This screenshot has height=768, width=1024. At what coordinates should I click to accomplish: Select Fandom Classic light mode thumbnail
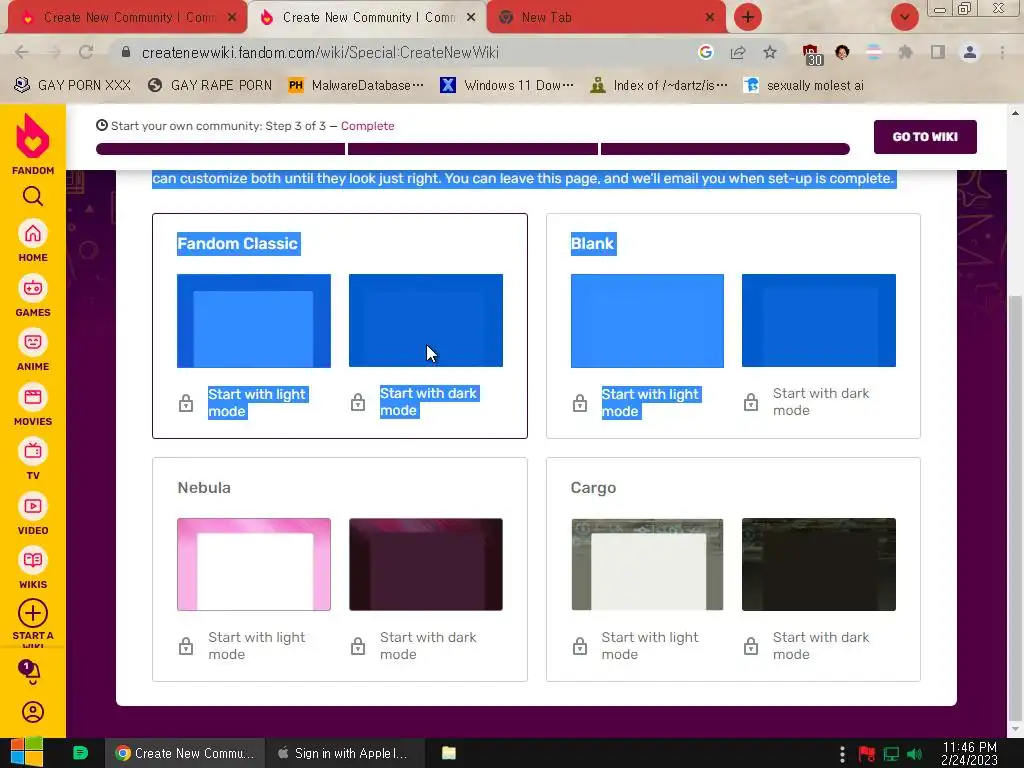[253, 321]
